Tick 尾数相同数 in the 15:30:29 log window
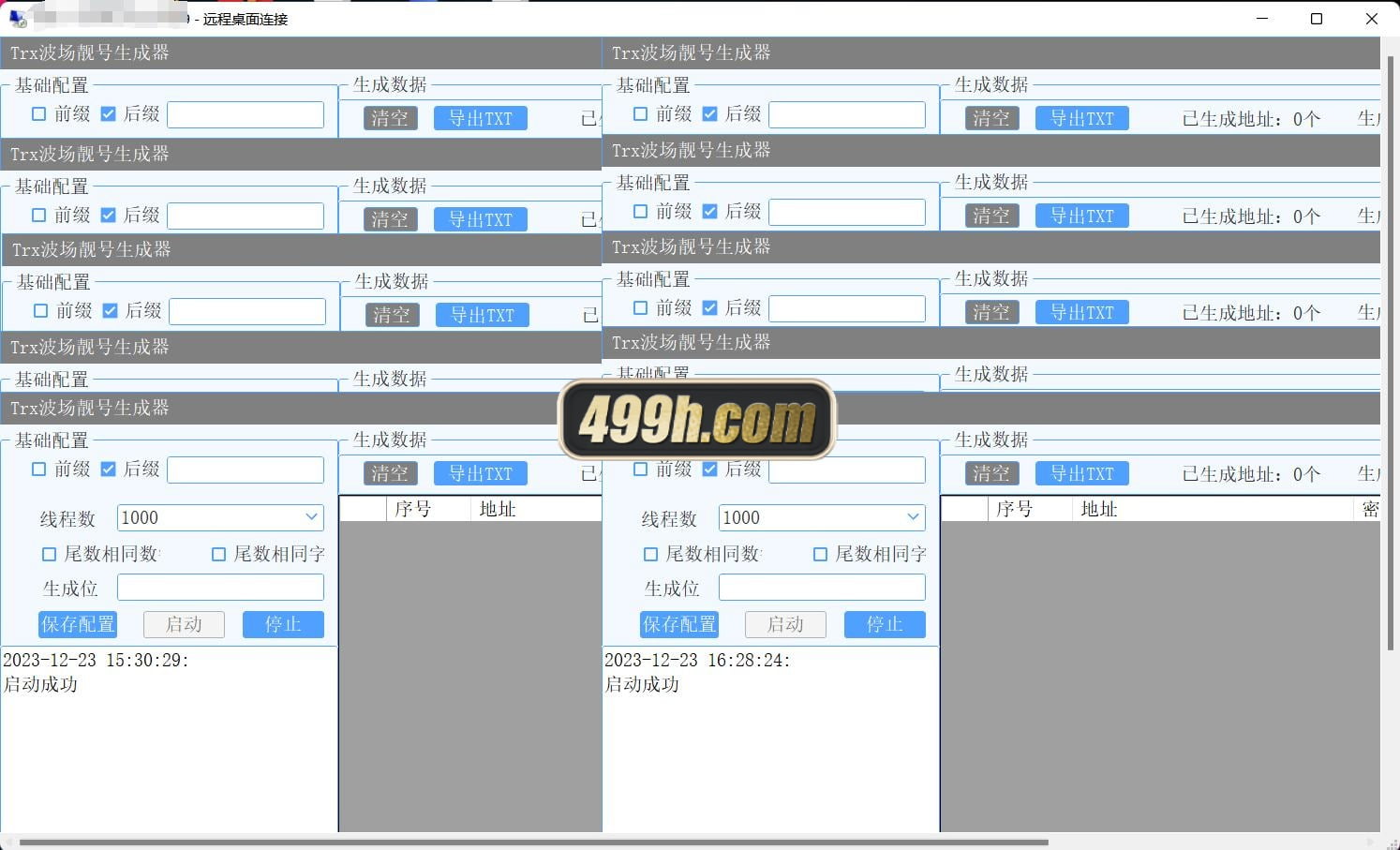1400x850 pixels. pyautogui.click(x=49, y=554)
